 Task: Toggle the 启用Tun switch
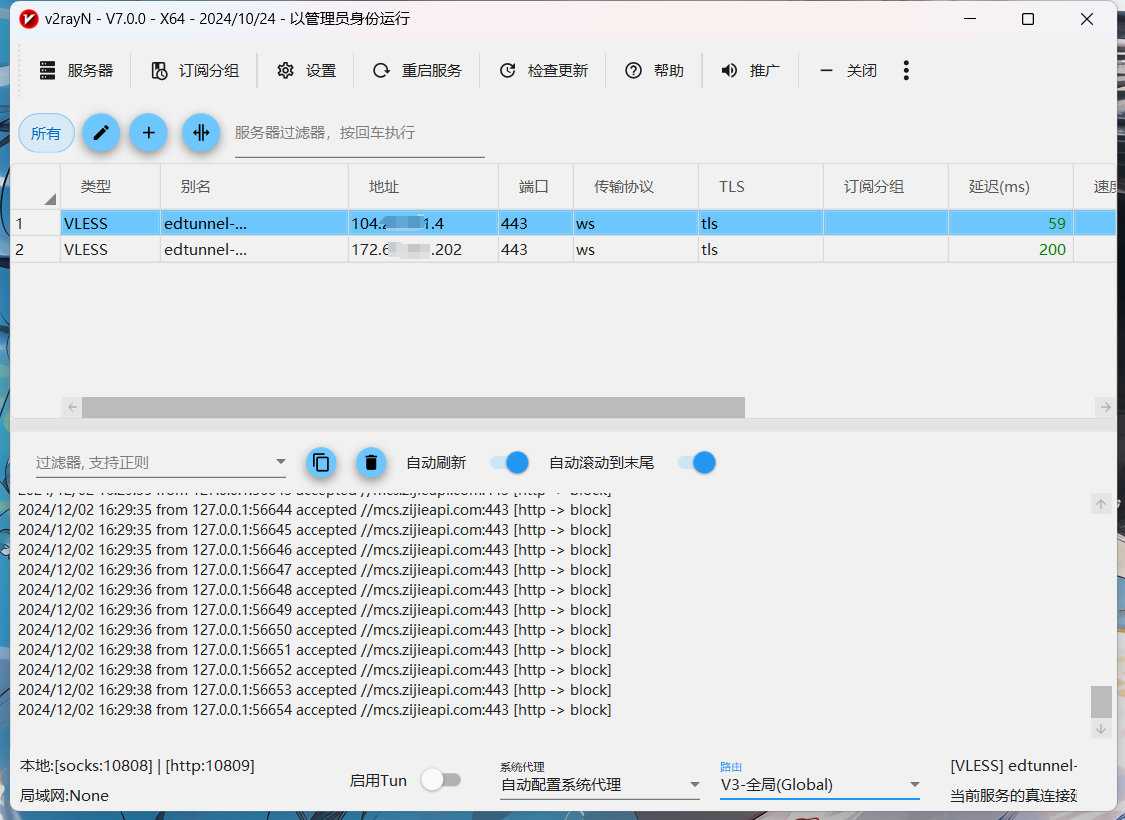(441, 780)
